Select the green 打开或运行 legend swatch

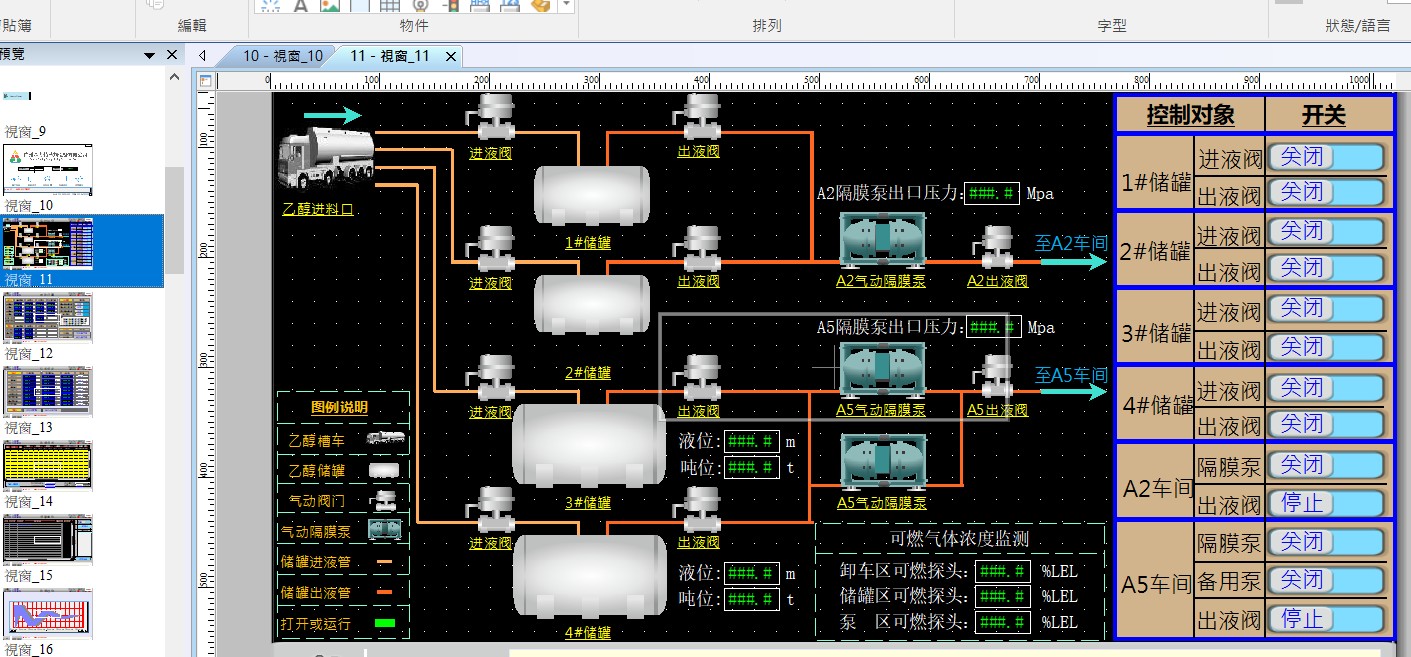click(x=384, y=625)
